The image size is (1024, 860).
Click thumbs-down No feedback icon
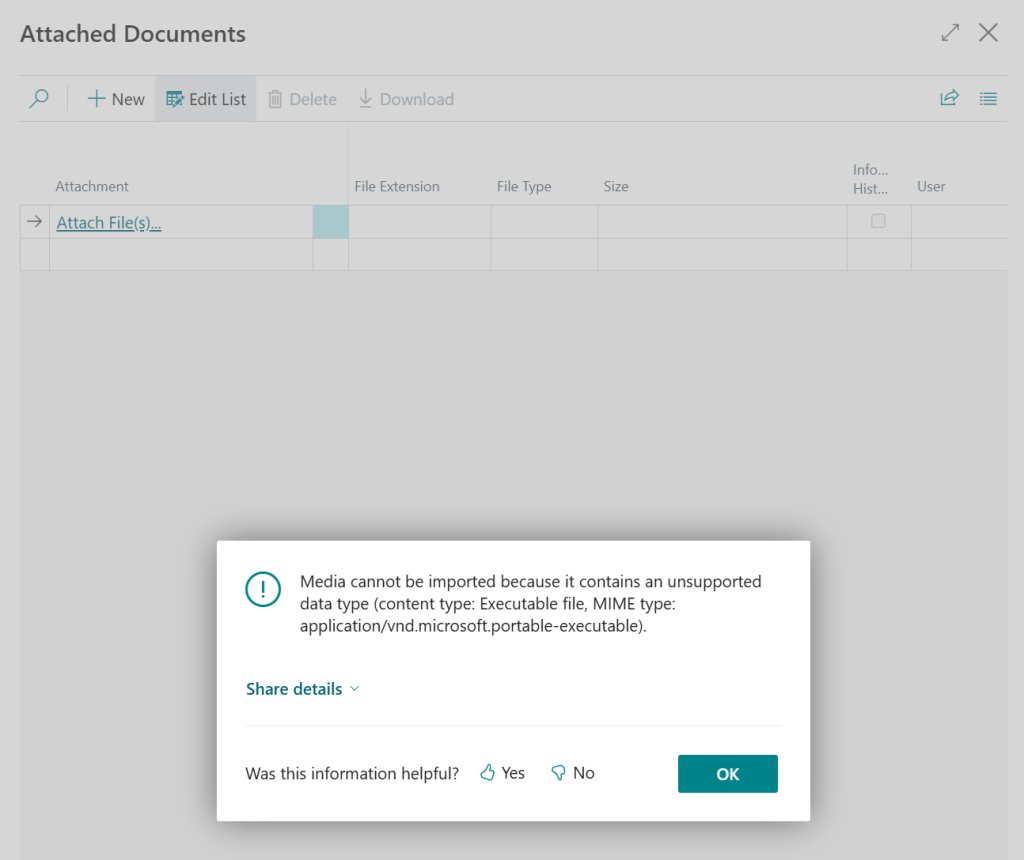[x=559, y=773]
